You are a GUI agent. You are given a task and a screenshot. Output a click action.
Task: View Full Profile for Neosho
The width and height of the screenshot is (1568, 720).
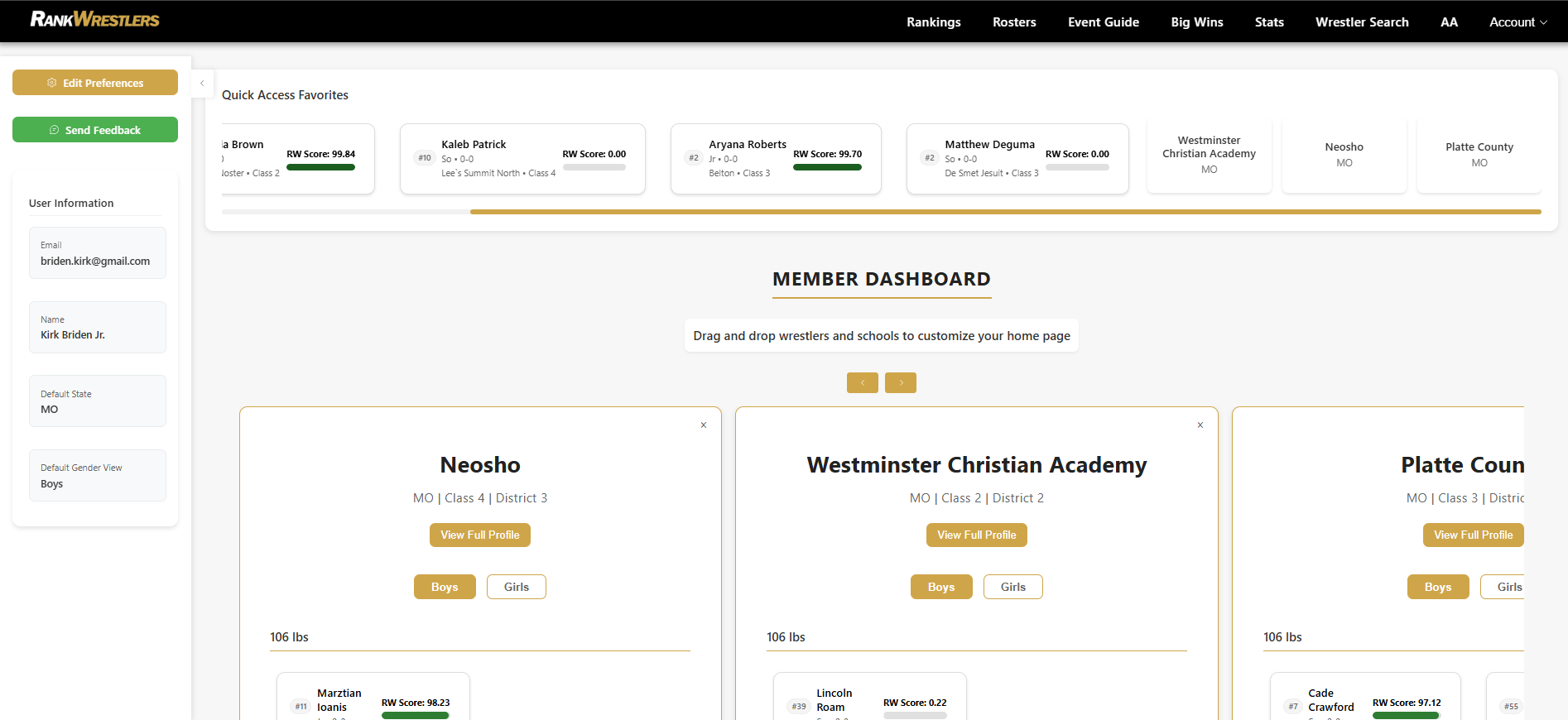(480, 535)
